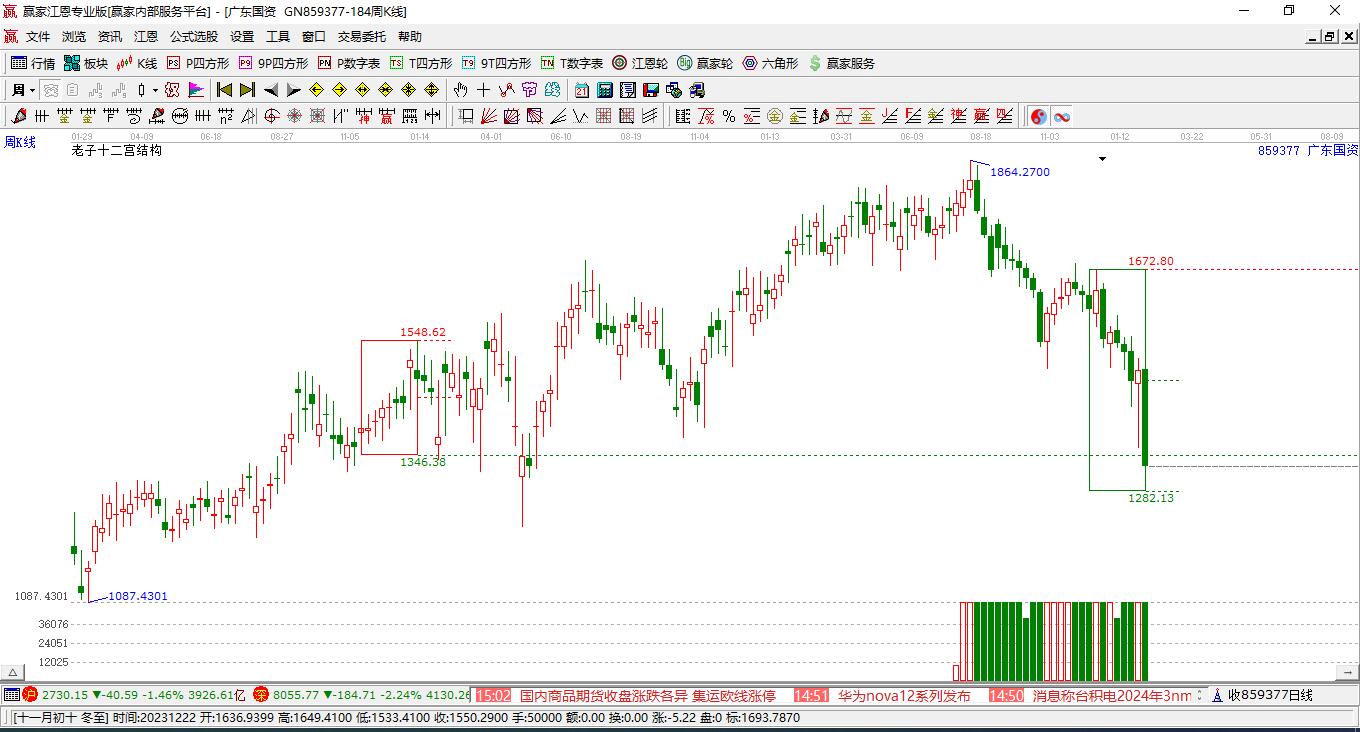Step chart back with black left arrow
Image resolution: width=1360 pixels, height=732 pixels.
point(270,90)
